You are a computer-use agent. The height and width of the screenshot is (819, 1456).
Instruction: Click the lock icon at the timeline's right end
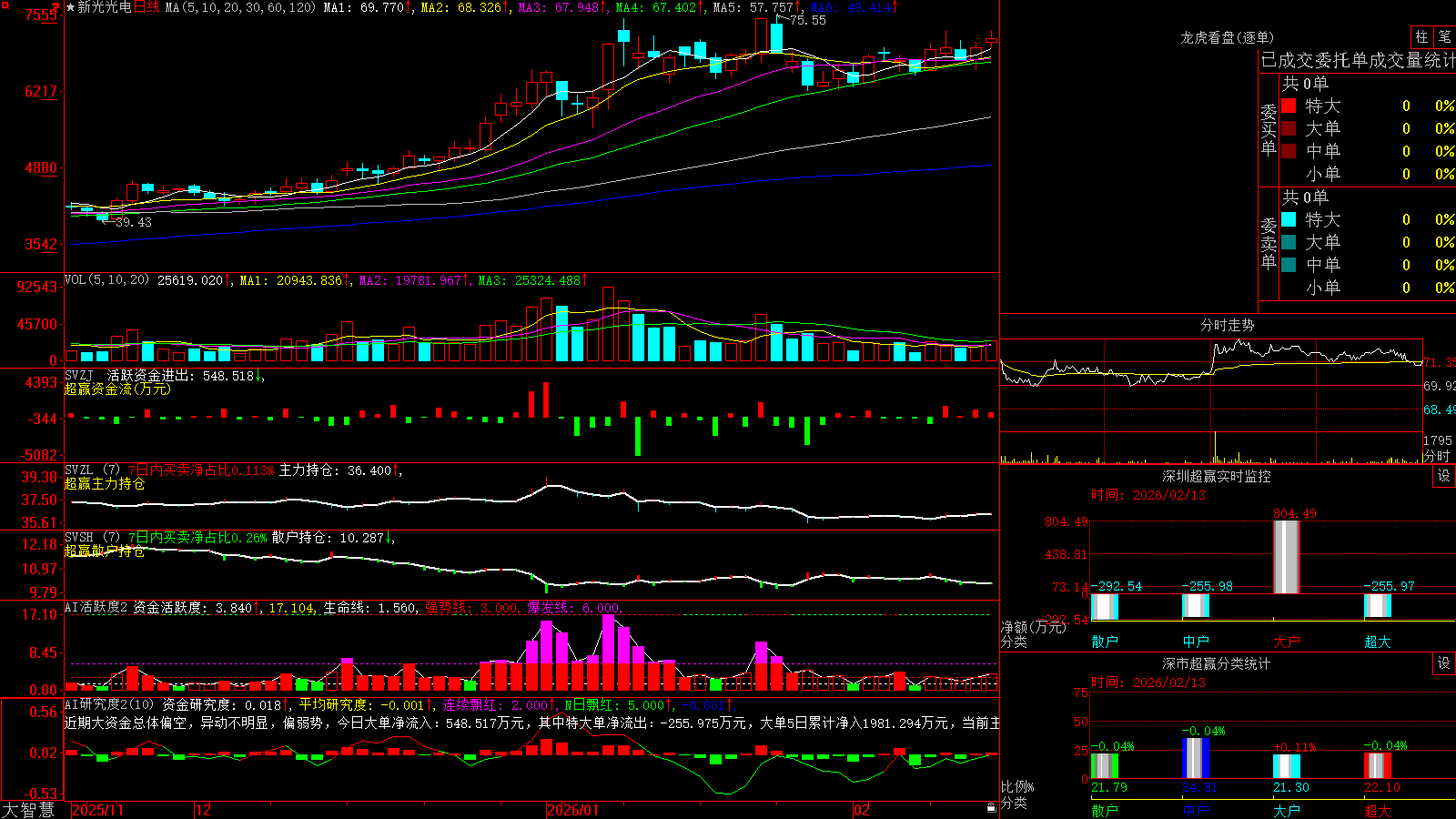tap(992, 808)
